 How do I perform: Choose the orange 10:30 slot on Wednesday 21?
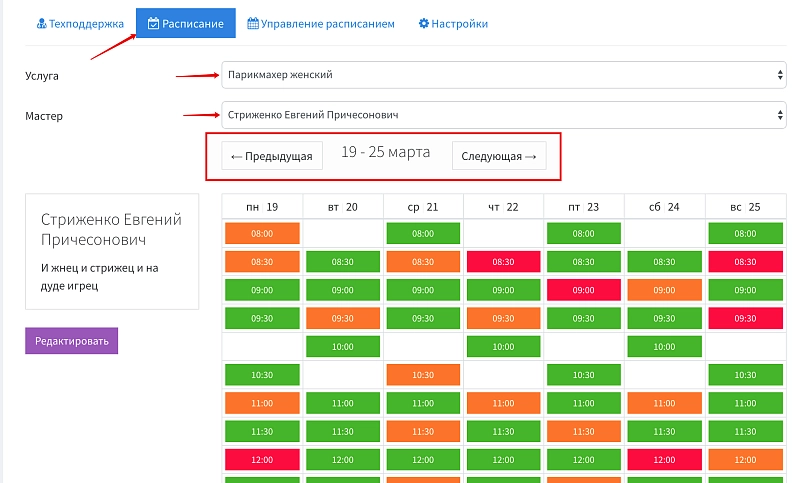(x=423, y=375)
